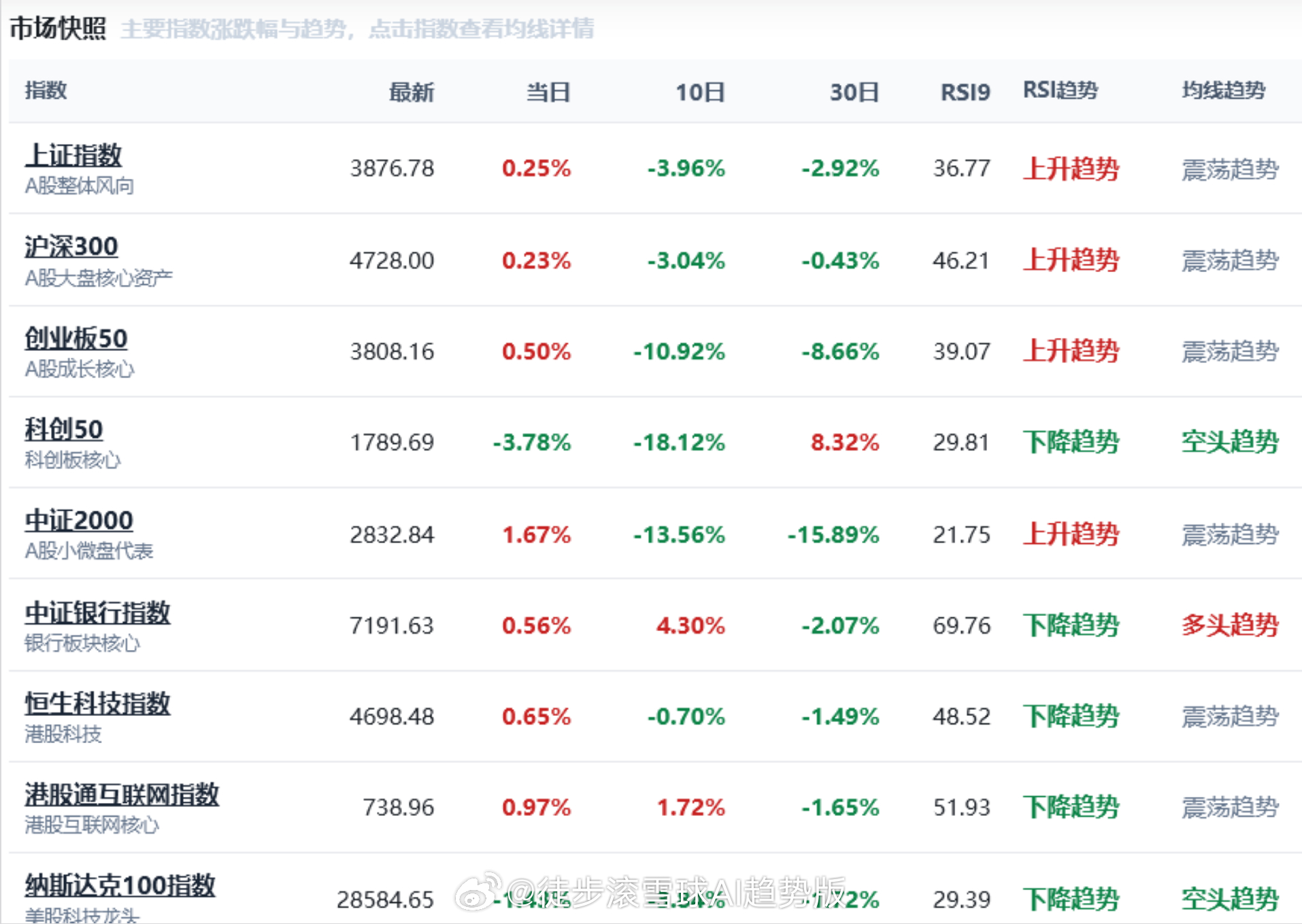
Task: Select latest value 3876.78
Action: 392,168
